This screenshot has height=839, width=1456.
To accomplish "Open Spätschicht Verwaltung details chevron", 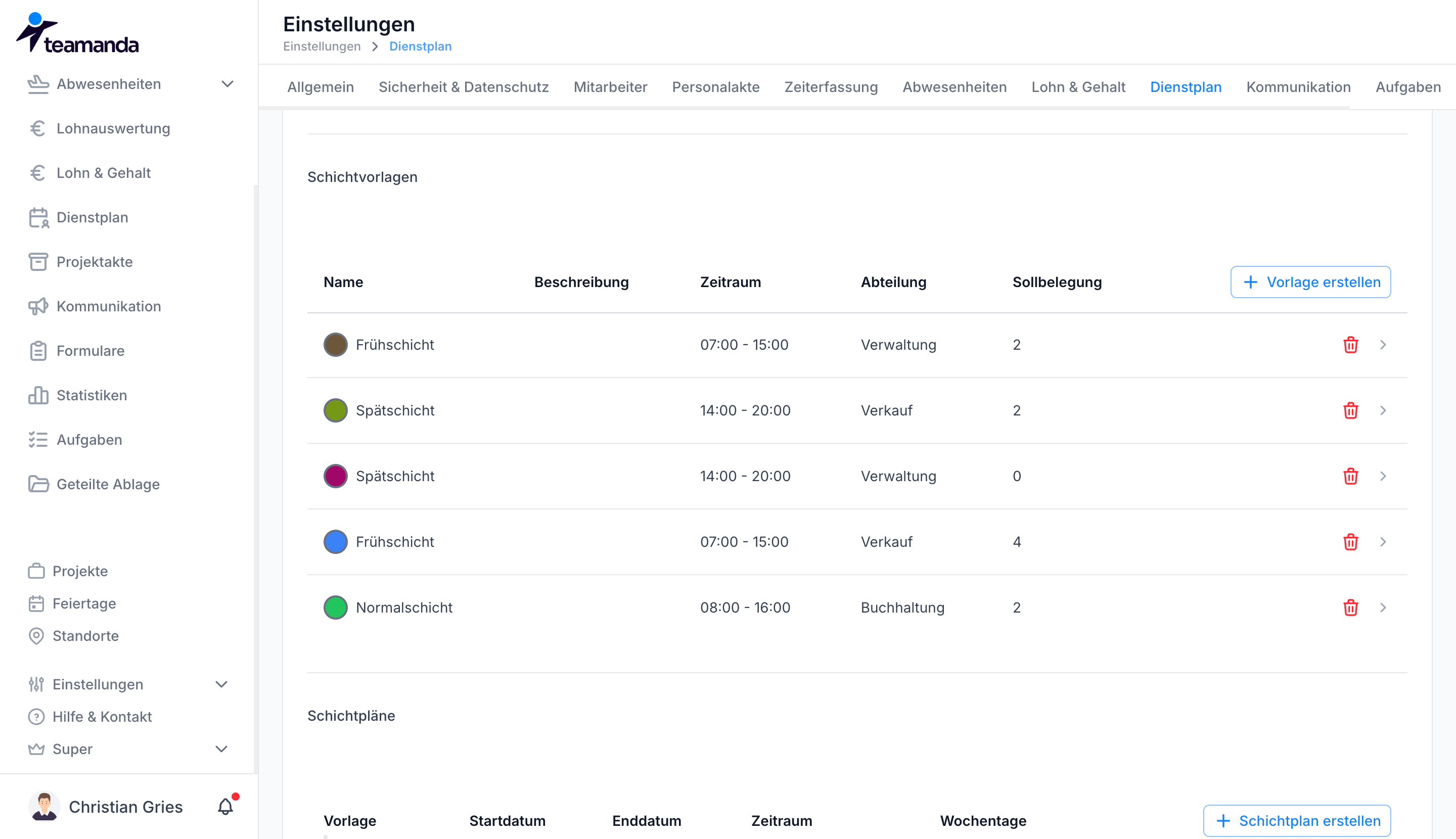I will (x=1383, y=476).
